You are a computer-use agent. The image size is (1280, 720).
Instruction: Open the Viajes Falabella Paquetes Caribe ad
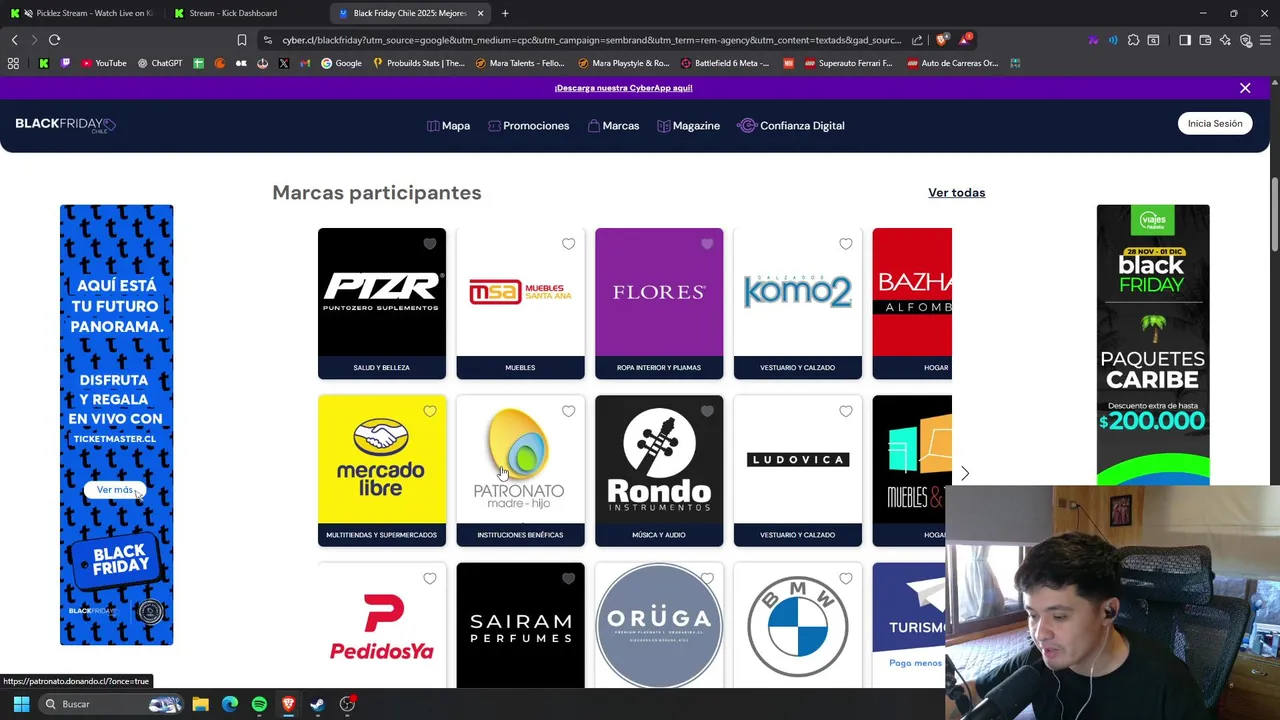pos(1153,345)
